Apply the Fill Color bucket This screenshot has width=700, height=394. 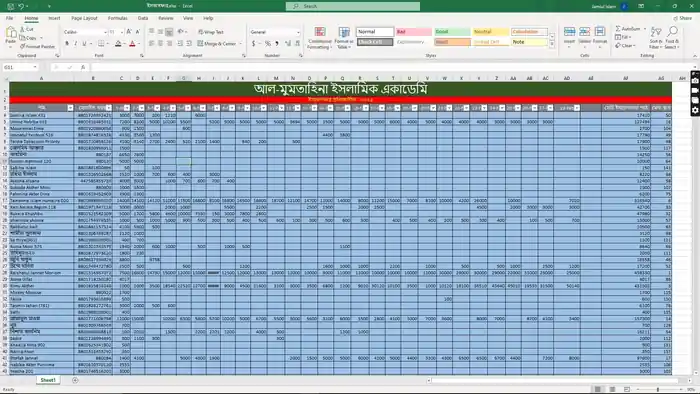[x=118, y=44]
